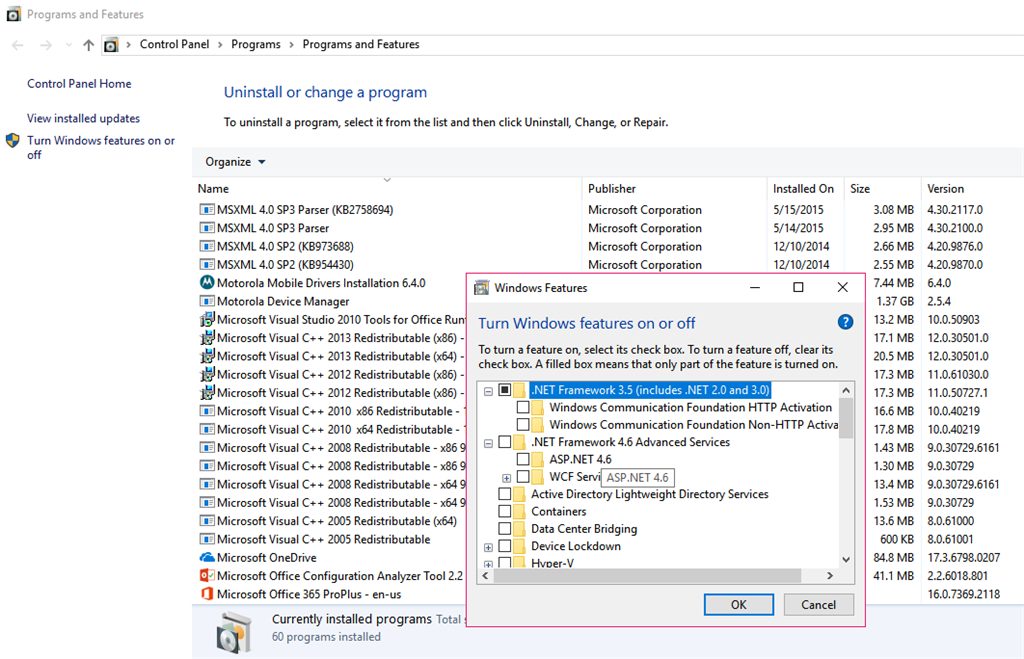Image resolution: width=1024 pixels, height=659 pixels.
Task: Sort programs by Installed On column
Action: (x=803, y=189)
